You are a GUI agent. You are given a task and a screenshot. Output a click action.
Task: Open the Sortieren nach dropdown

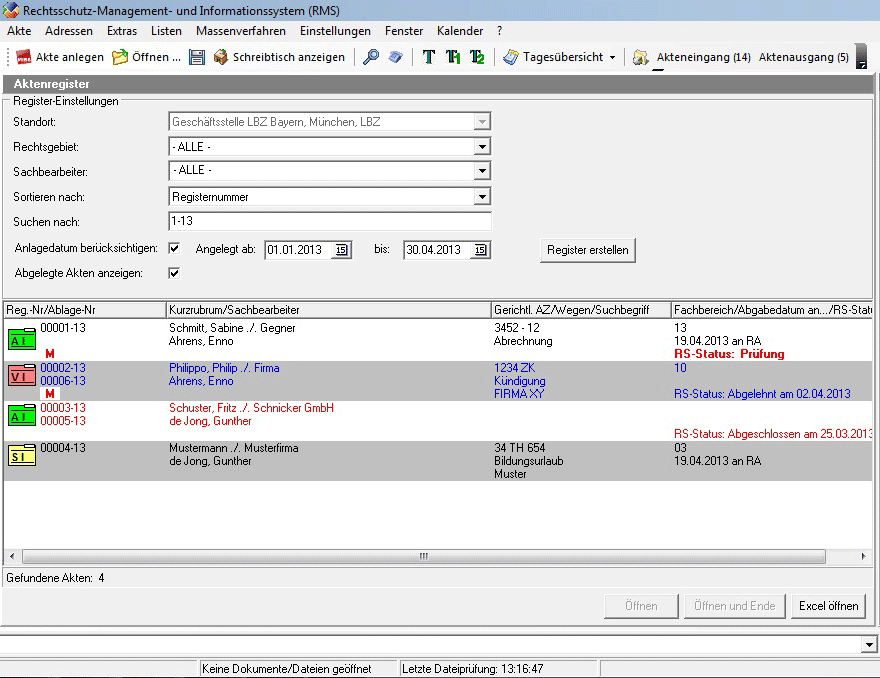482,197
